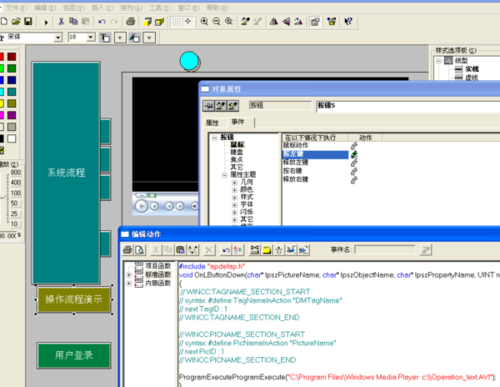Select the white palette swatch
This screenshot has width=500, height=387.
tap(12, 138)
